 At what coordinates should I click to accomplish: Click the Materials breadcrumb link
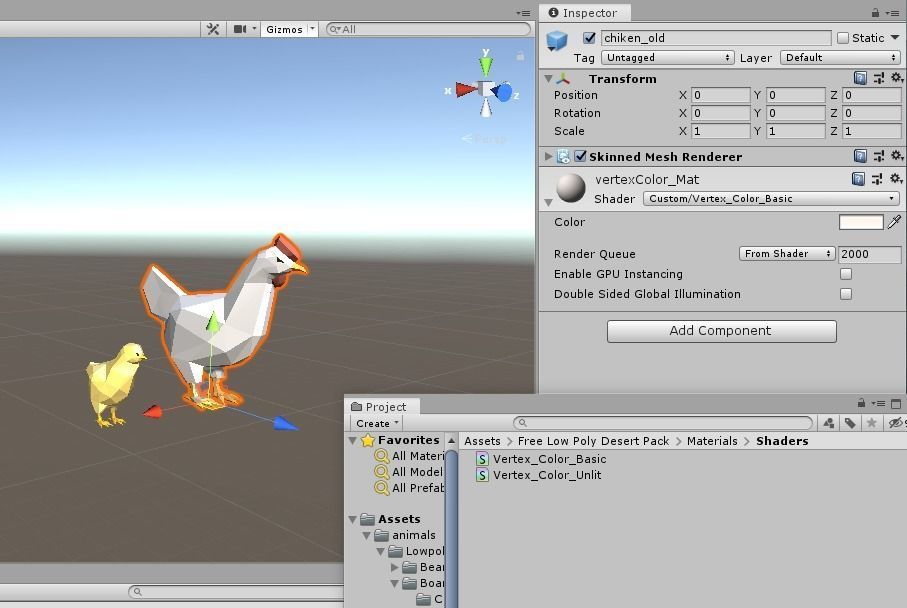coord(712,441)
